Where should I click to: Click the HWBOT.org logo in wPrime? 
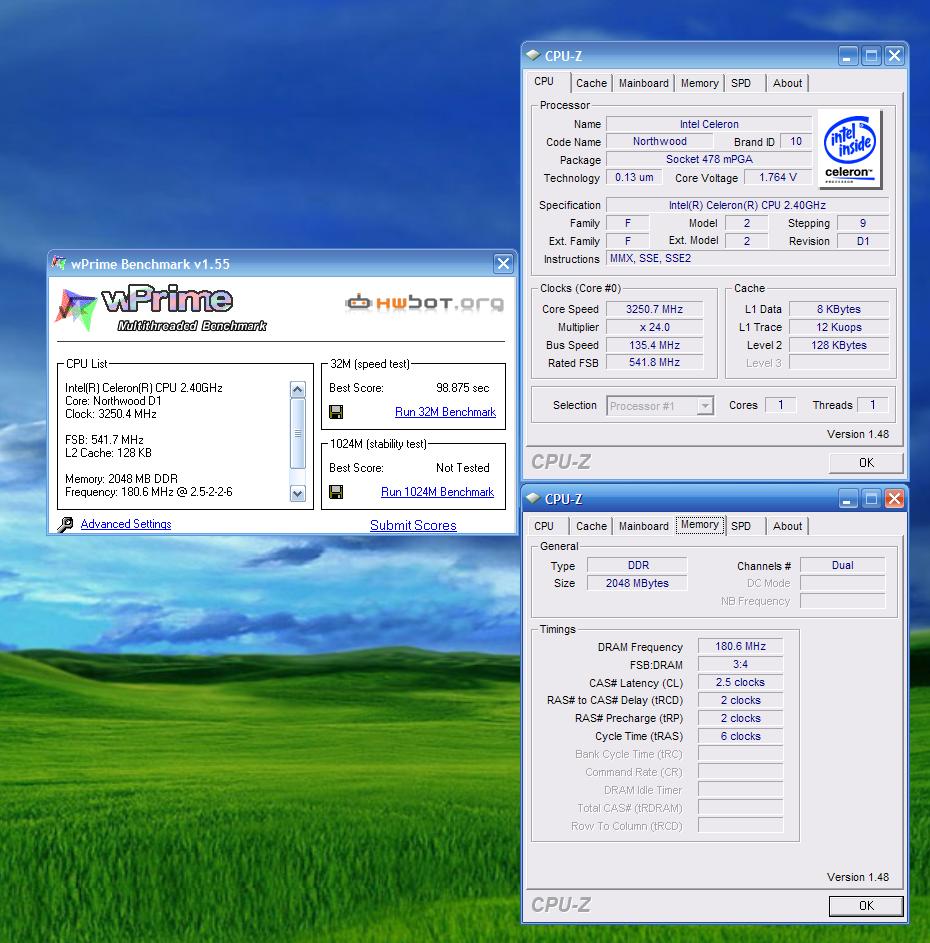coord(425,303)
